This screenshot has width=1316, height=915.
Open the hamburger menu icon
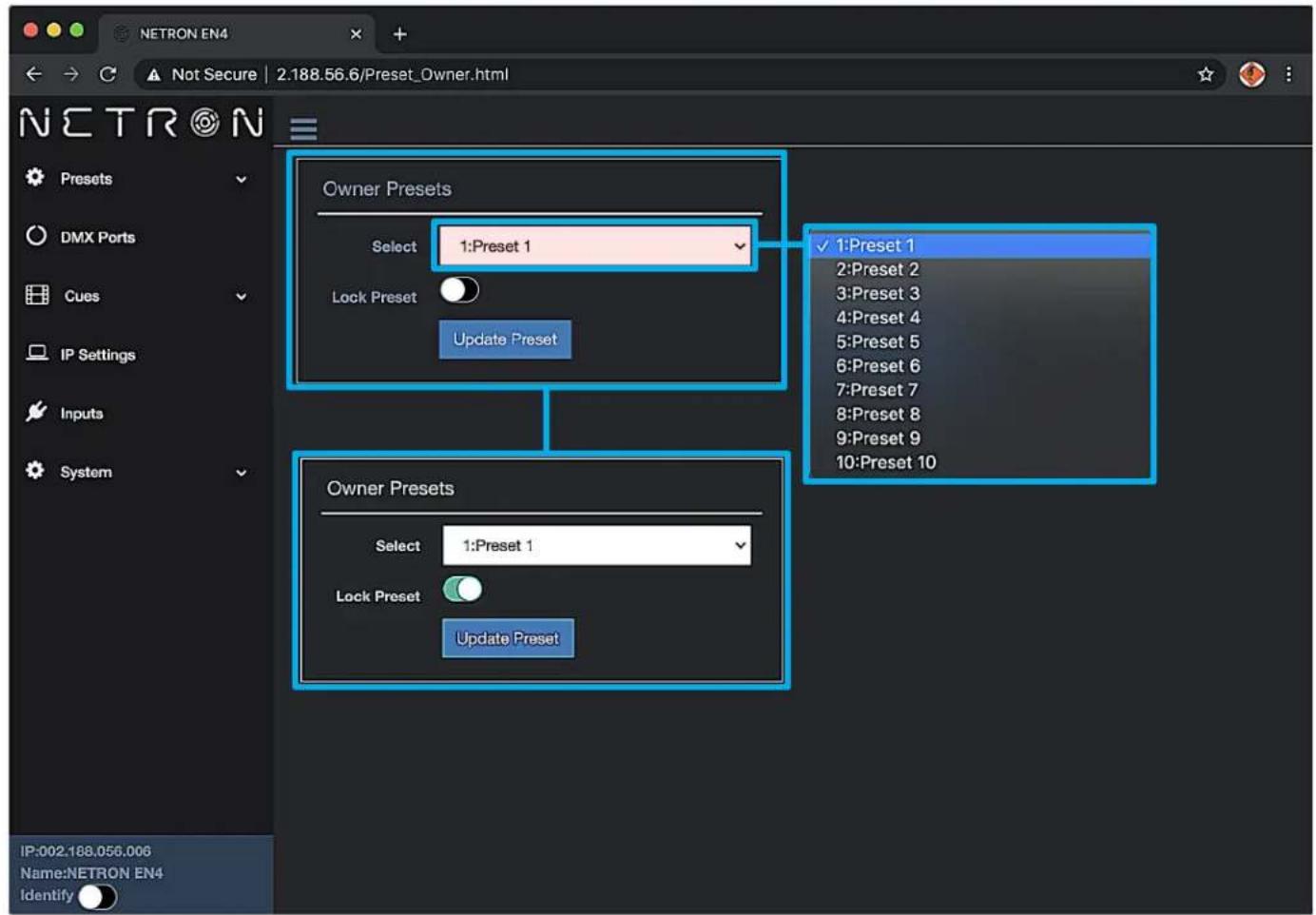[303, 128]
